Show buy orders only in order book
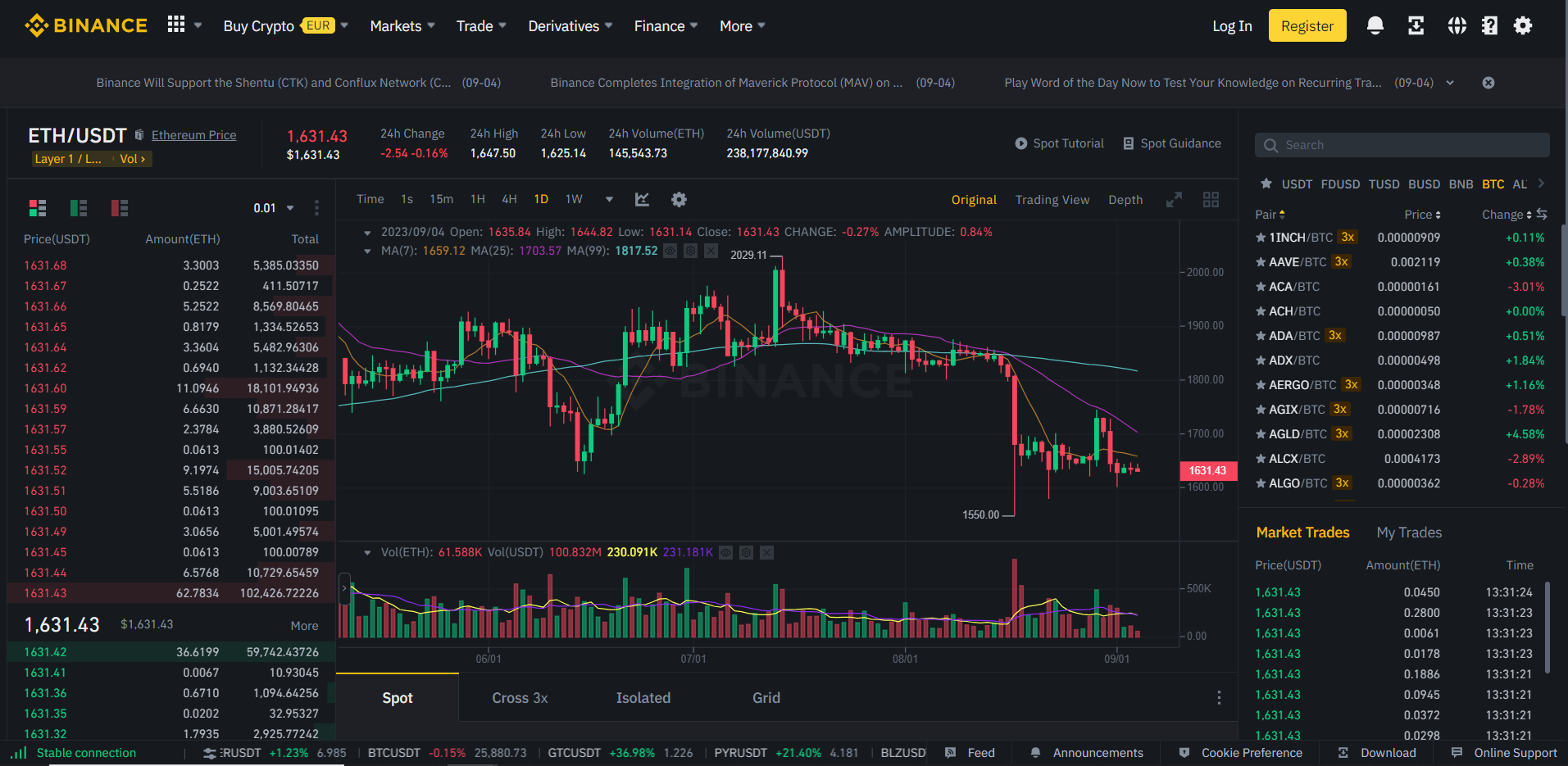The height and width of the screenshot is (766, 1568). 79,208
